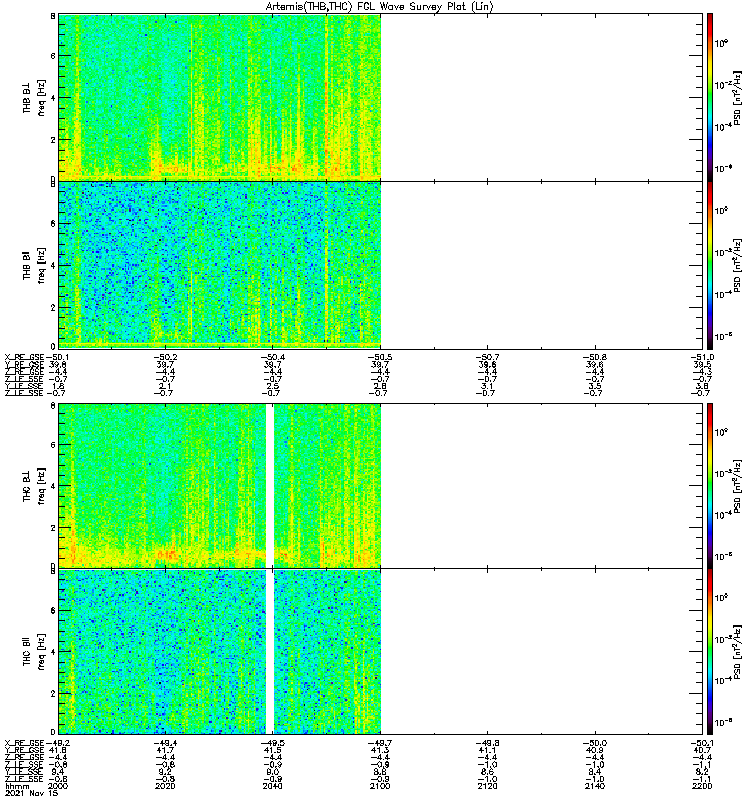Click the X_RE_GSE value -50.0

(x=595, y=743)
